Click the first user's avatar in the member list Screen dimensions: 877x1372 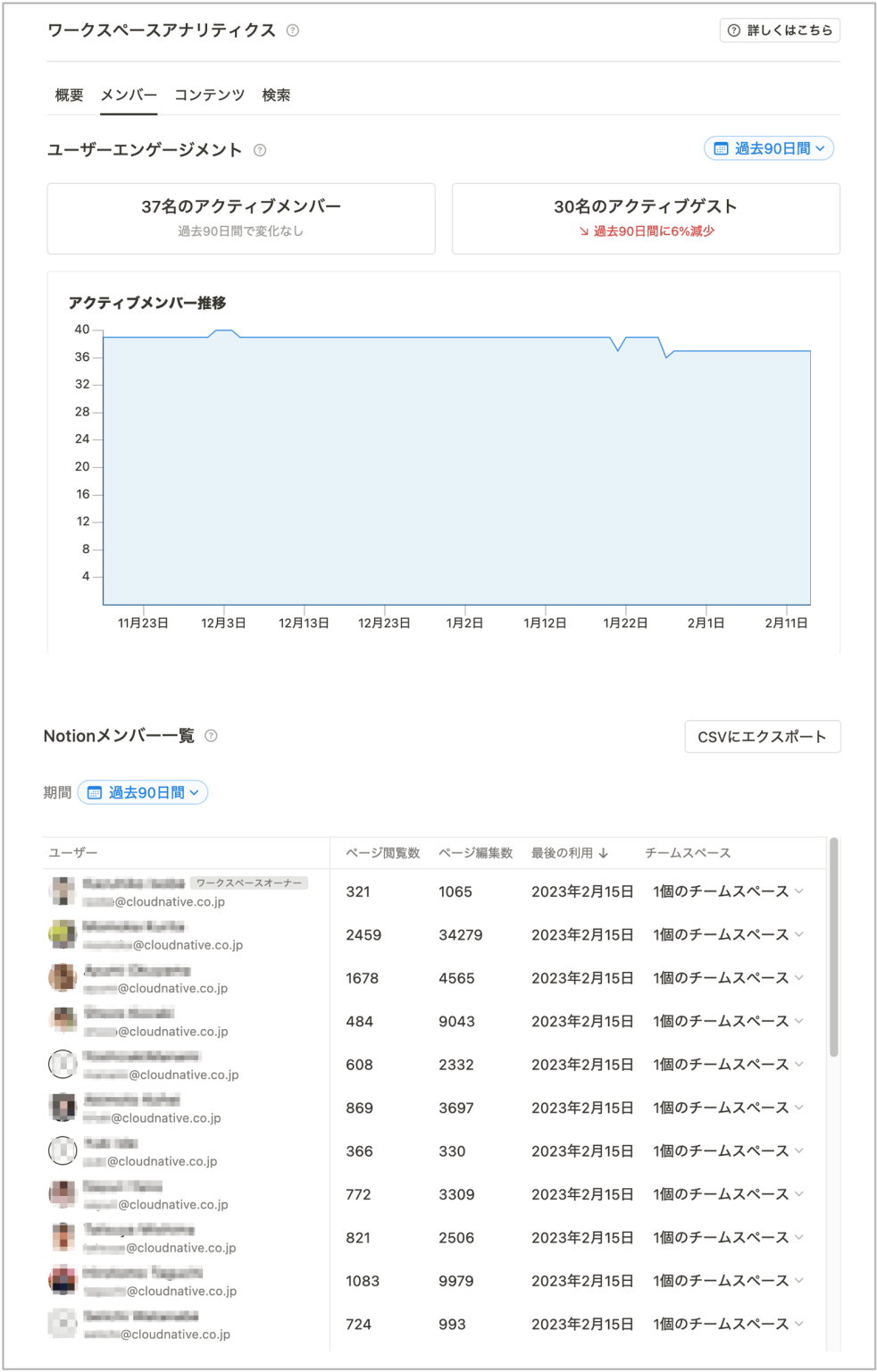pos(62,890)
